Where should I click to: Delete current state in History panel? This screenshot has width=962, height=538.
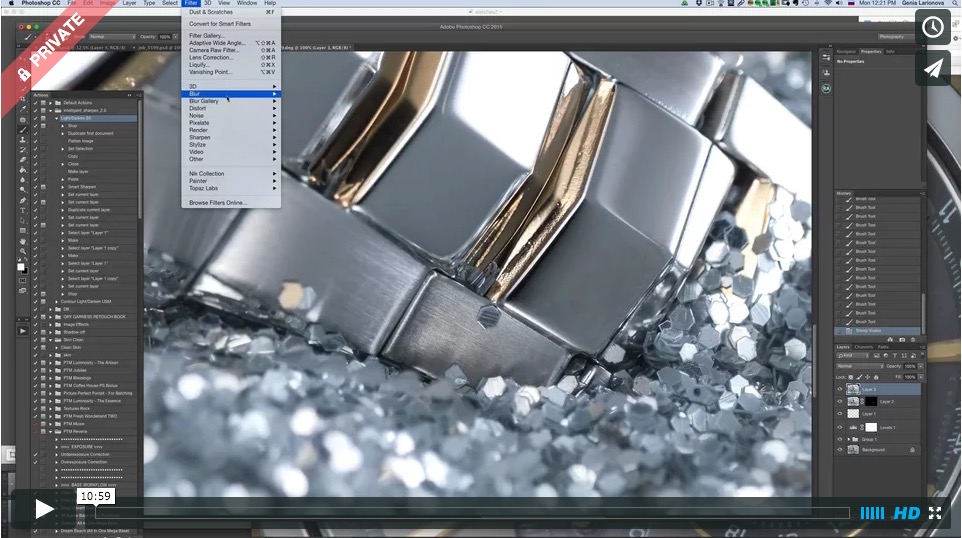point(913,339)
